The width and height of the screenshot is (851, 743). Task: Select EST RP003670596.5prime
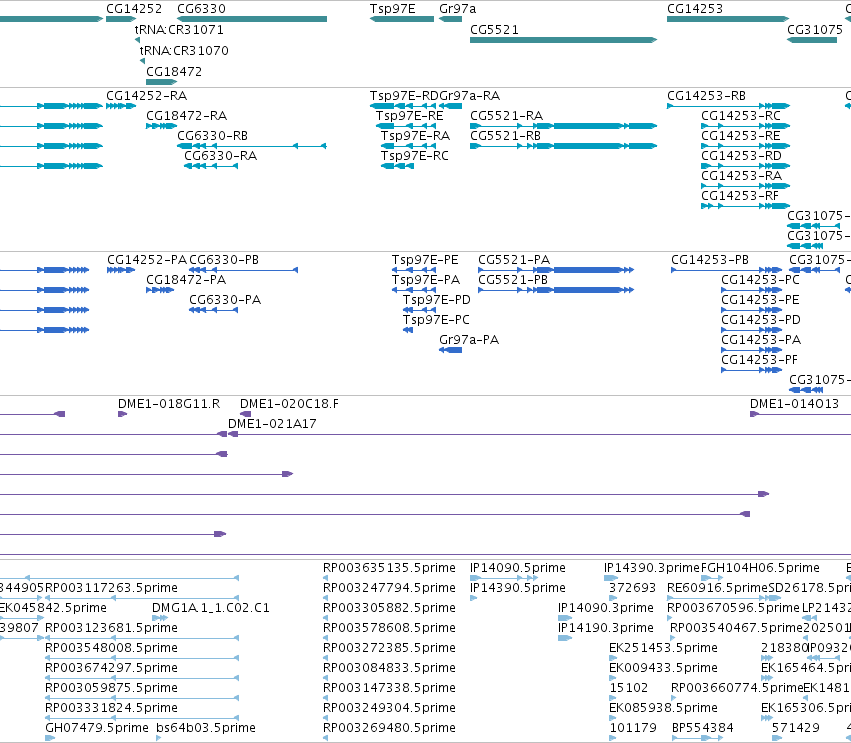[x=733, y=608]
